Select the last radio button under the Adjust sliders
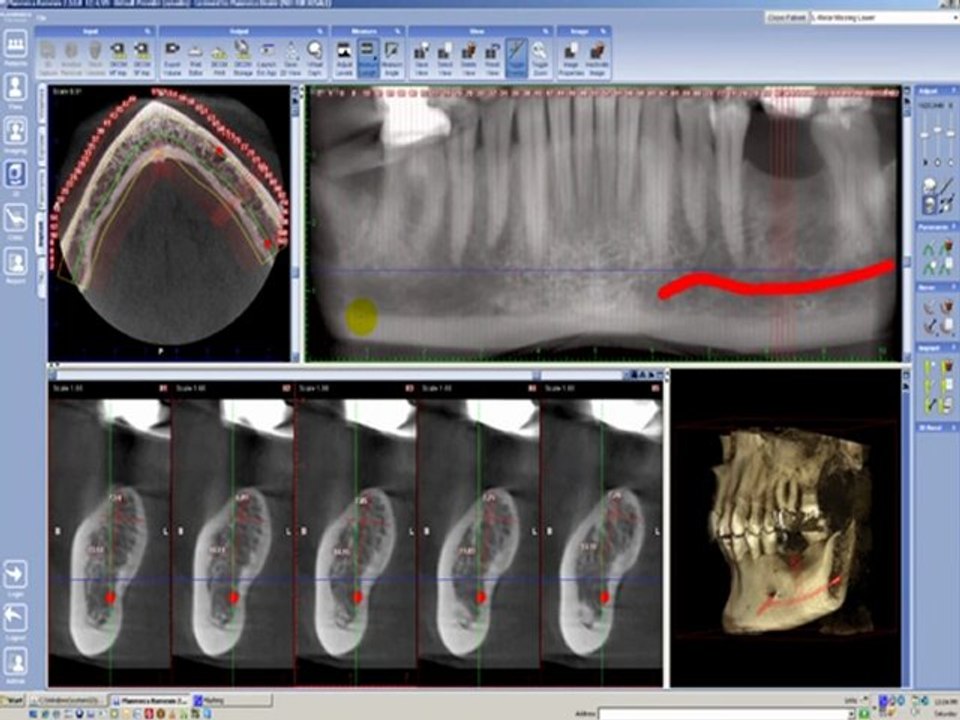This screenshot has height=720, width=960. point(950,162)
